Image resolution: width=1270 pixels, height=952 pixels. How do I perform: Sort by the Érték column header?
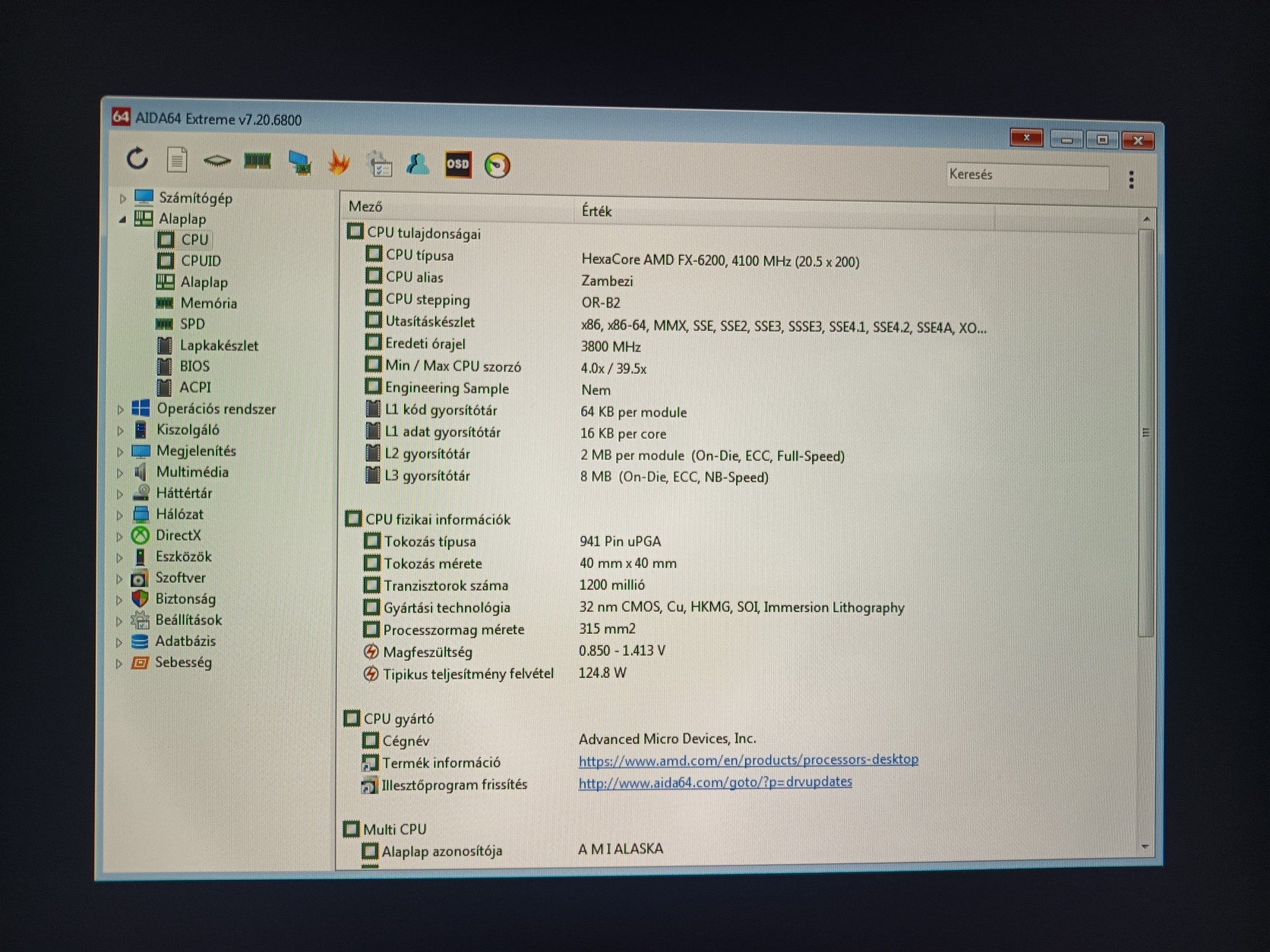point(785,213)
